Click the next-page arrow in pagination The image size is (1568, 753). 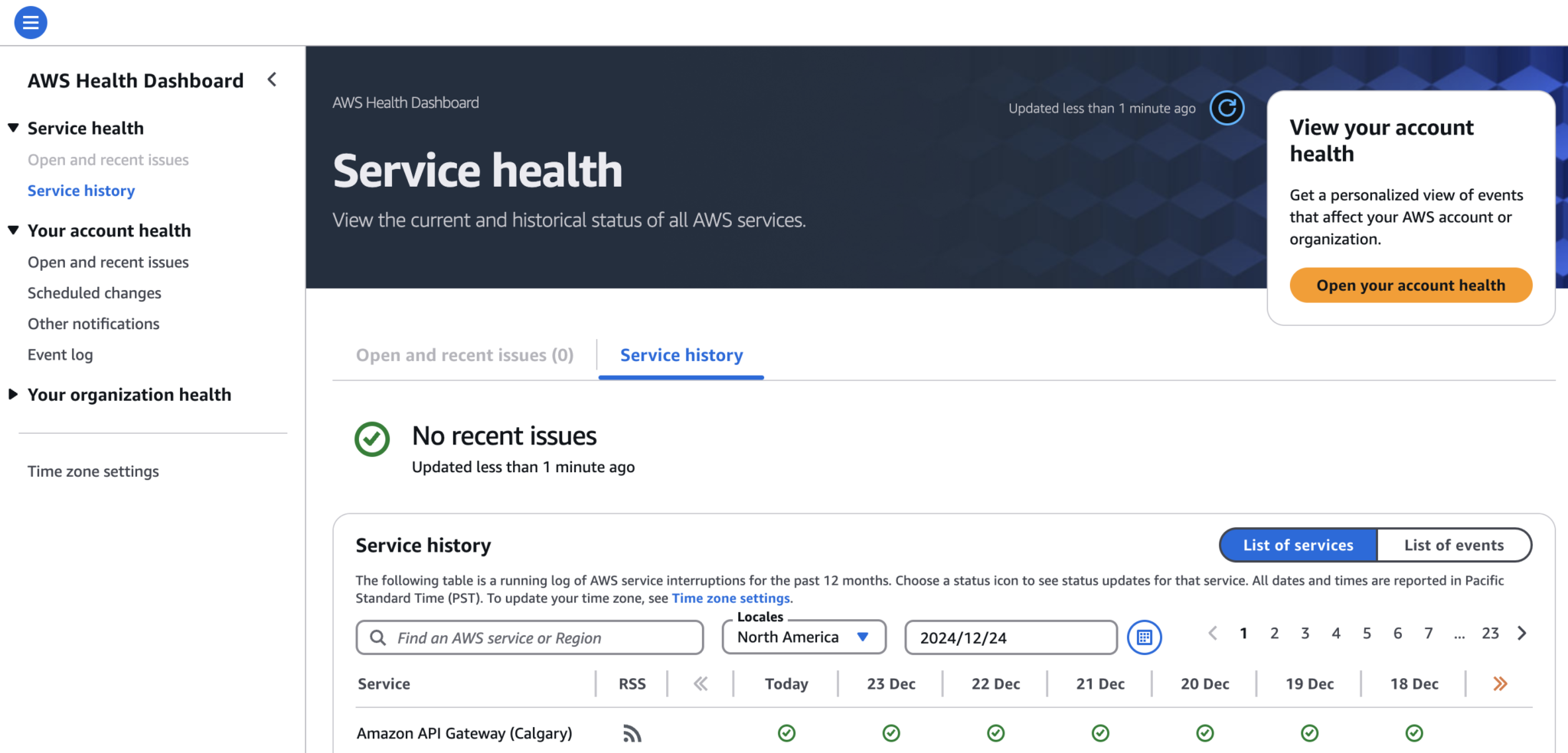point(1522,633)
